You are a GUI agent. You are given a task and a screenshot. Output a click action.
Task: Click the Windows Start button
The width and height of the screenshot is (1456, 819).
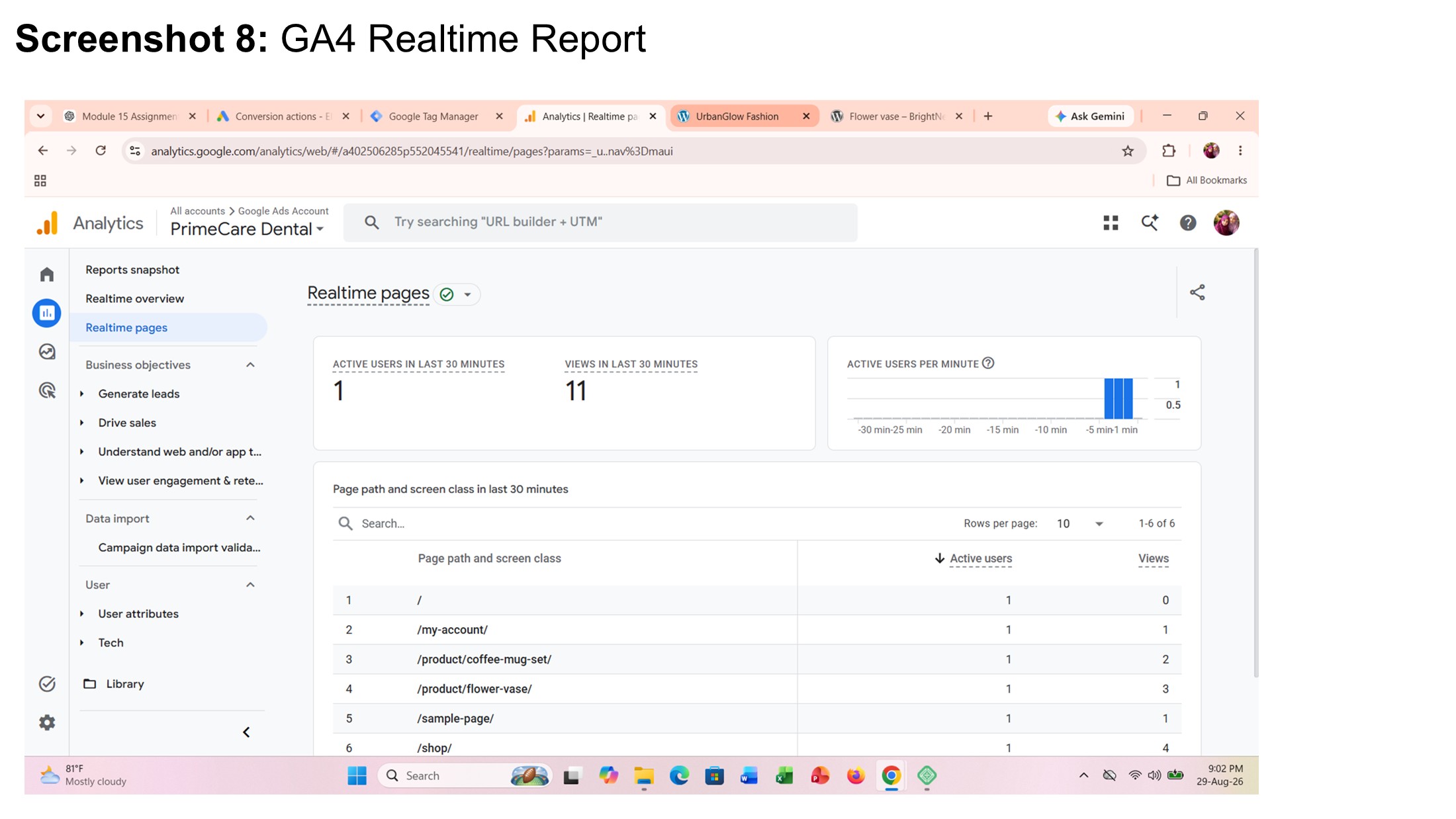pyautogui.click(x=357, y=775)
